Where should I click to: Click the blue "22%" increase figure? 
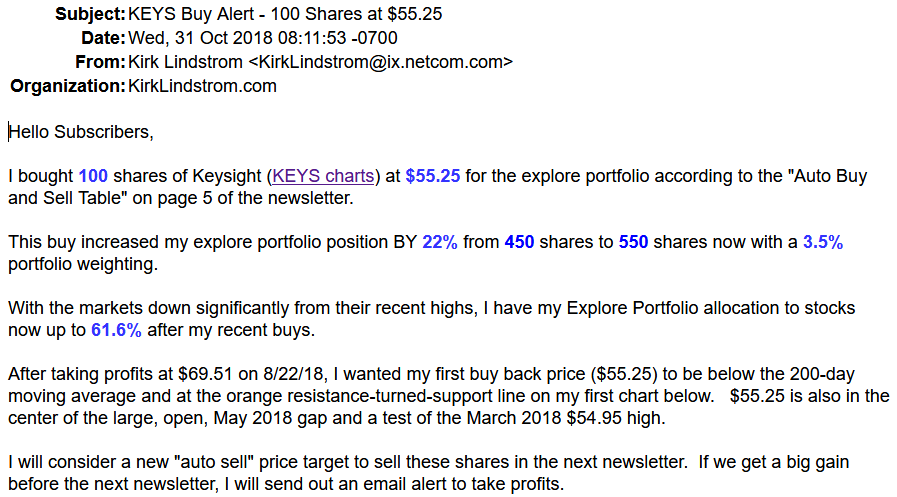click(x=440, y=242)
